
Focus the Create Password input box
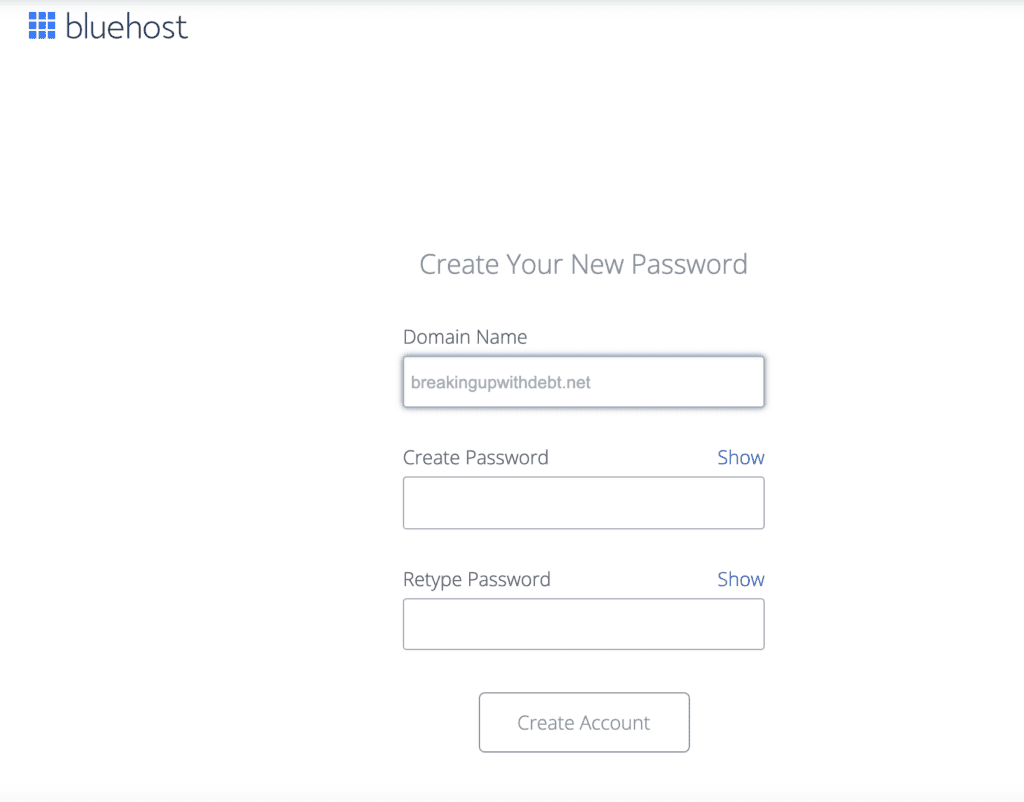pos(583,503)
